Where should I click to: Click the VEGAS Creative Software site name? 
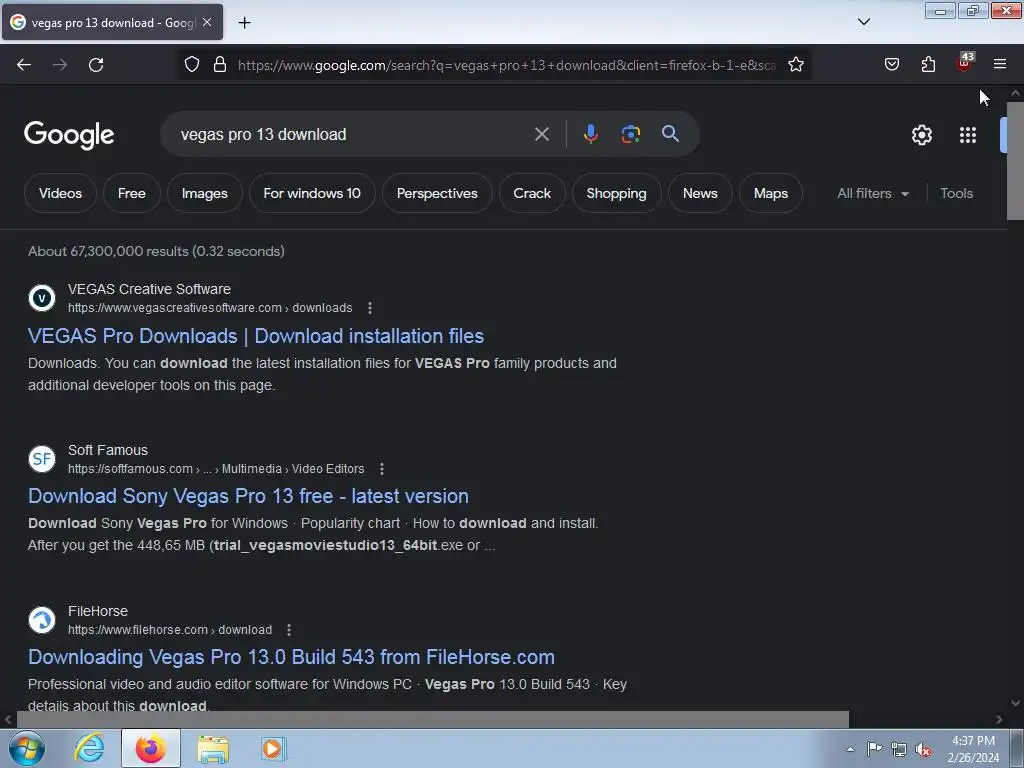click(149, 289)
